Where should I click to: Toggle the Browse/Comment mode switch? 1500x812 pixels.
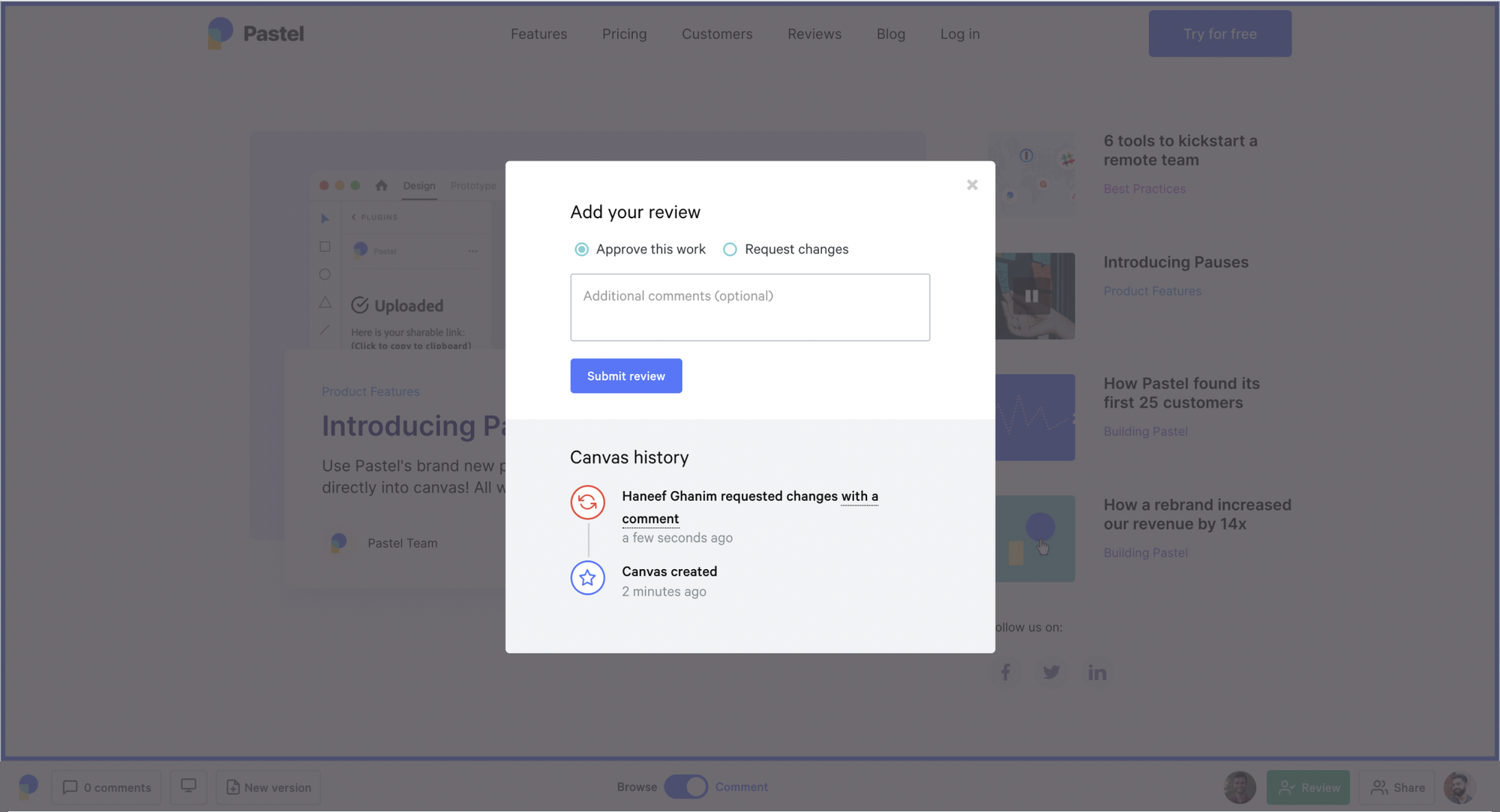[x=685, y=787]
